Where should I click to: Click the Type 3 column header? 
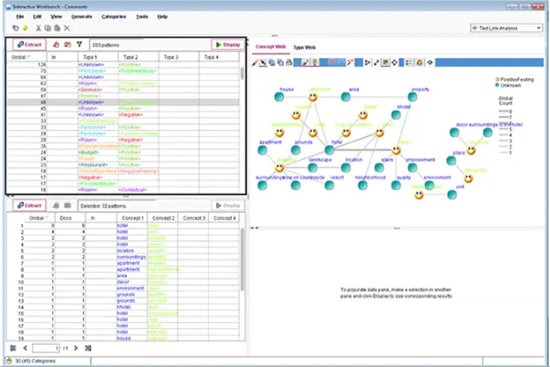tap(179, 57)
